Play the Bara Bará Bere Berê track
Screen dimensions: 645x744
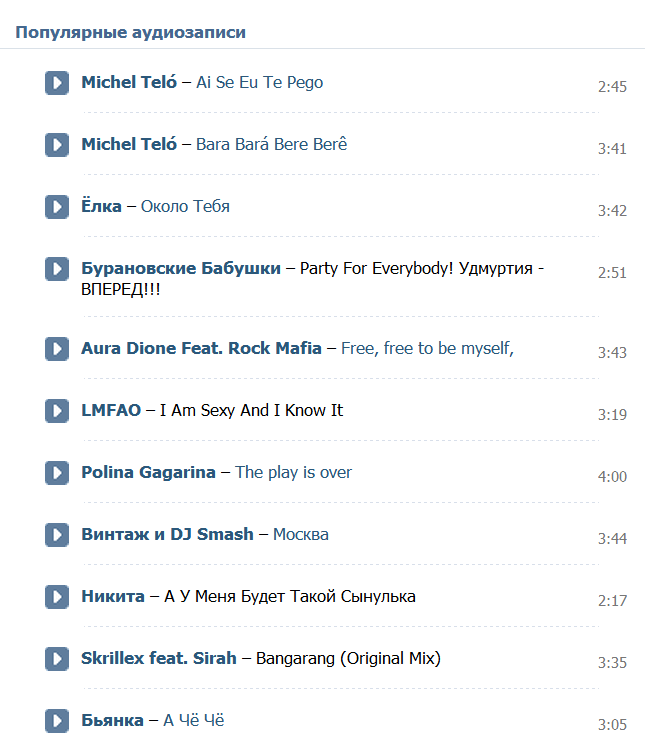(x=57, y=145)
